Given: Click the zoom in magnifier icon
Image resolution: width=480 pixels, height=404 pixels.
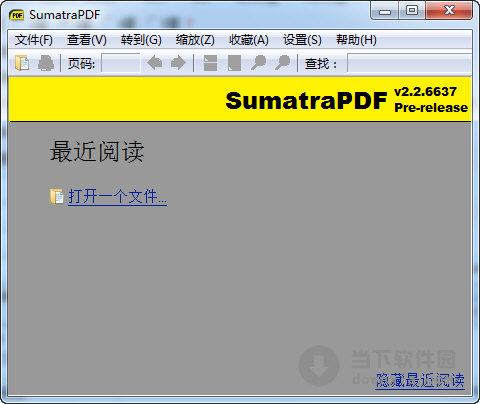Looking at the screenshot, I should (x=283, y=63).
